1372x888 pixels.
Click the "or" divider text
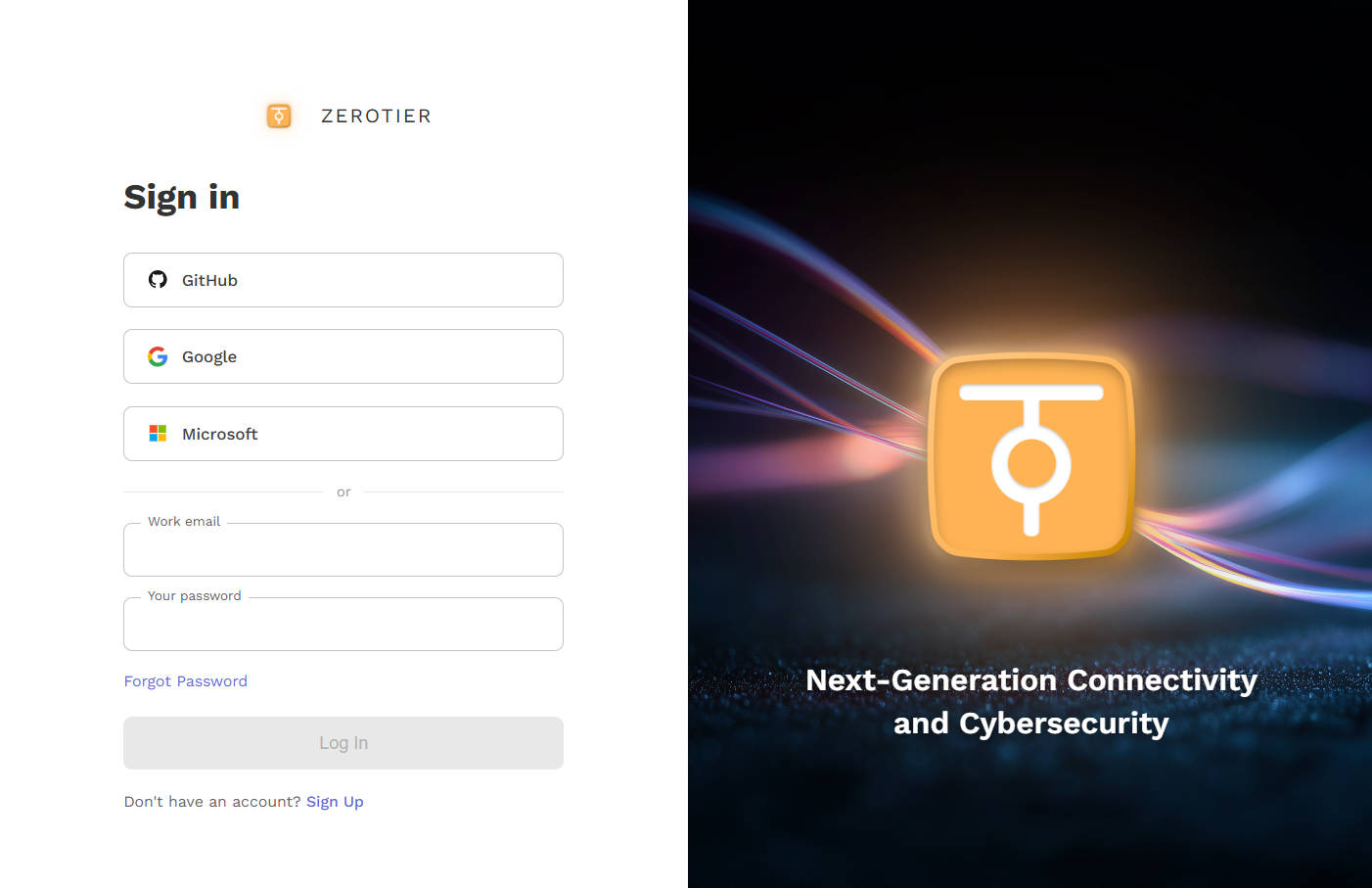coord(343,492)
